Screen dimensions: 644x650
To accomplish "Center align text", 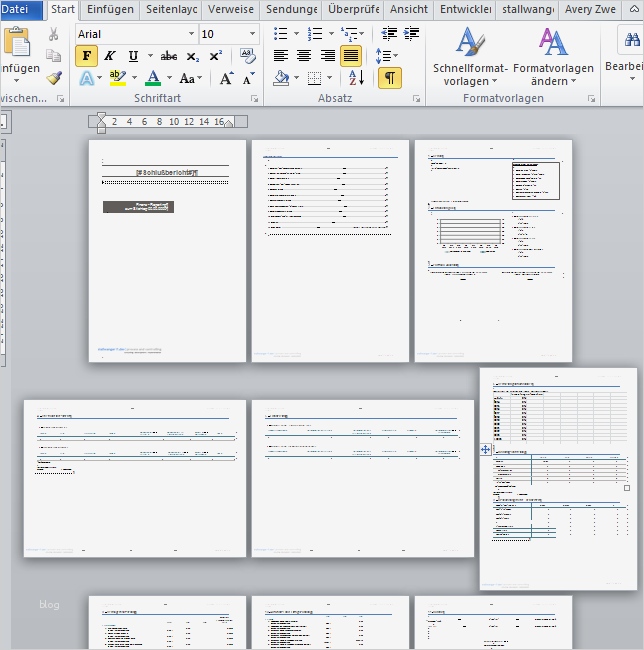I will [x=304, y=56].
